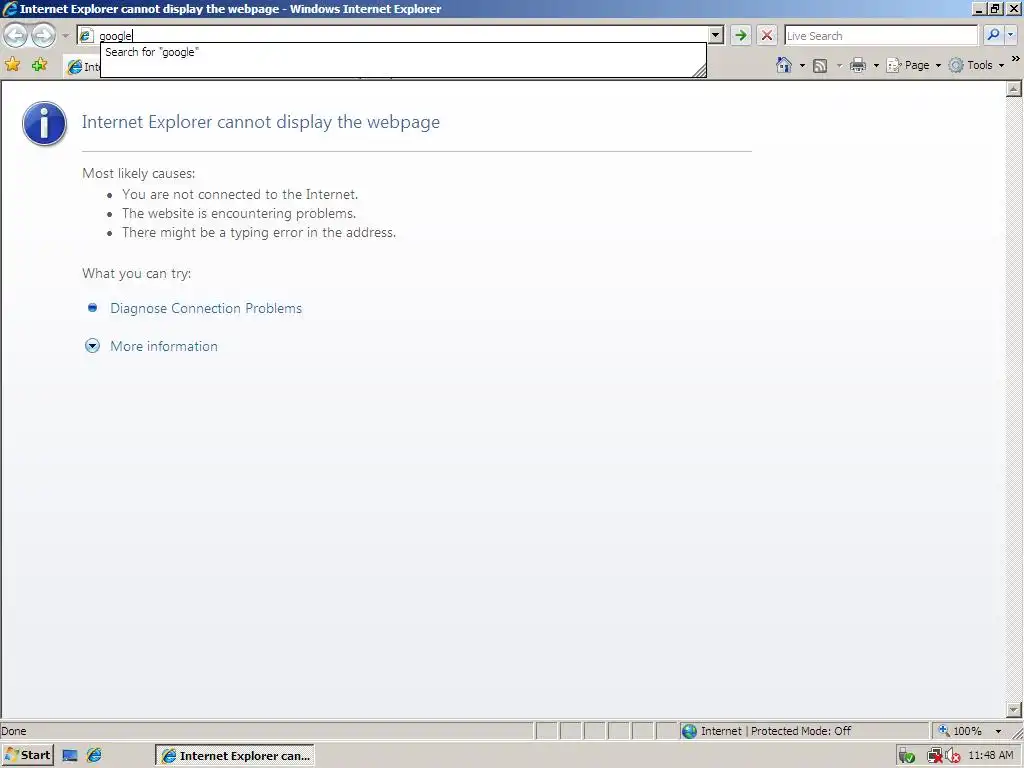The width and height of the screenshot is (1024, 768).
Task: Open the Home button dropdown arrow
Action: (x=802, y=65)
